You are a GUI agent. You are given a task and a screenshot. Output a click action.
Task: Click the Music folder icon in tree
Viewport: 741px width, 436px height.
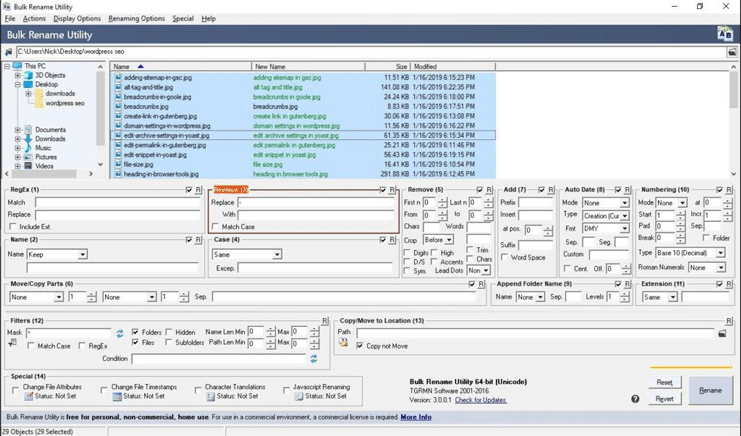pyautogui.click(x=28, y=148)
